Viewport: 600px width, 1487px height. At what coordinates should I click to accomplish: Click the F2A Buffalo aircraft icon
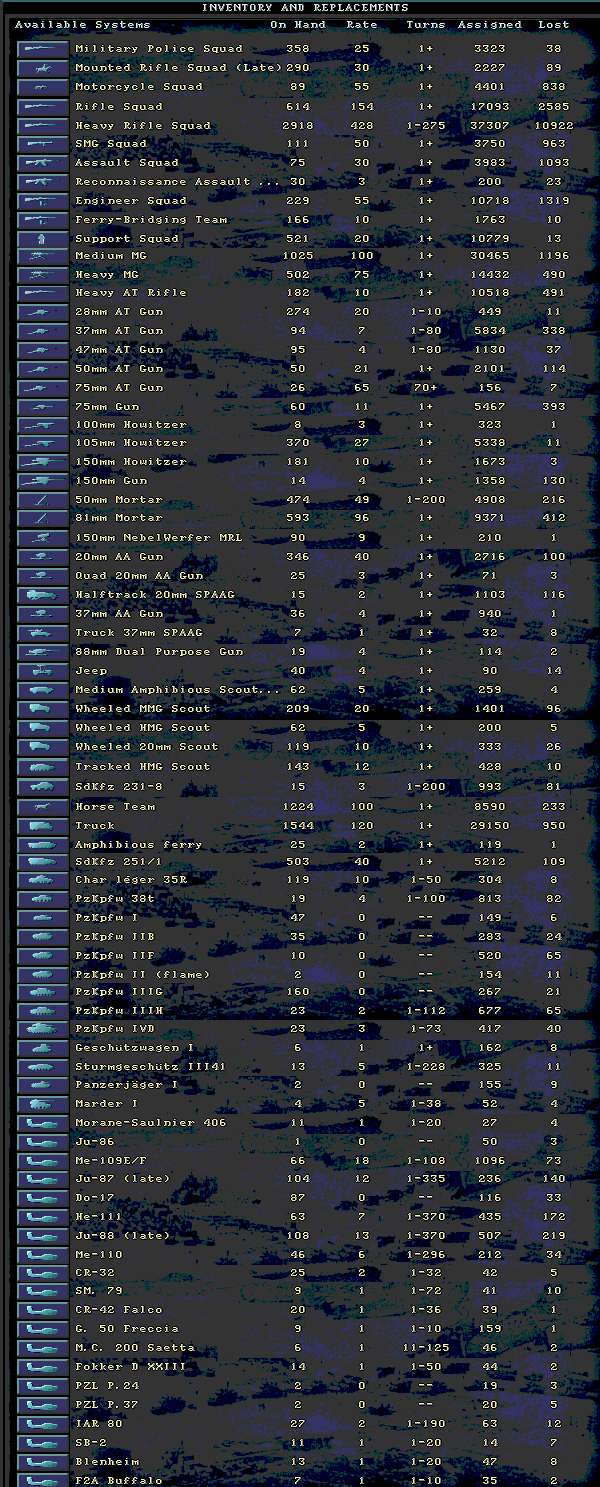coord(43,1480)
